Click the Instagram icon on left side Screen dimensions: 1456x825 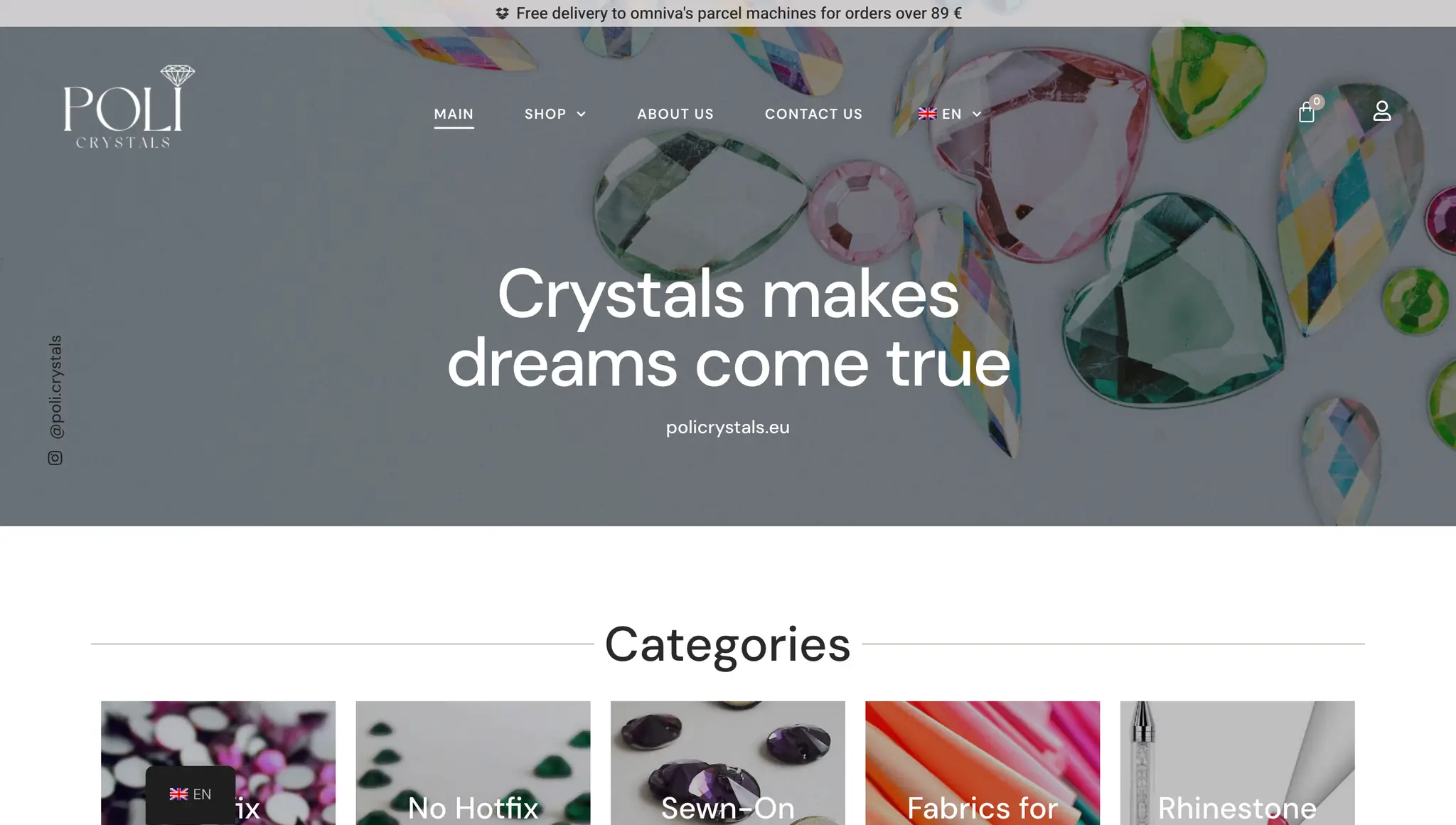[55, 458]
